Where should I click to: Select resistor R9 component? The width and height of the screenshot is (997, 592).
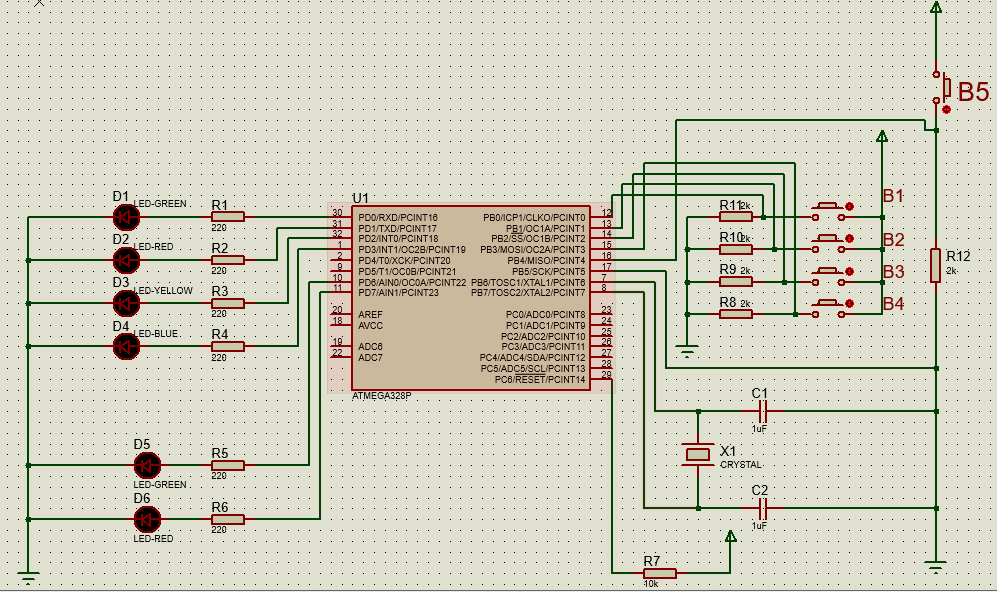[x=736, y=282]
